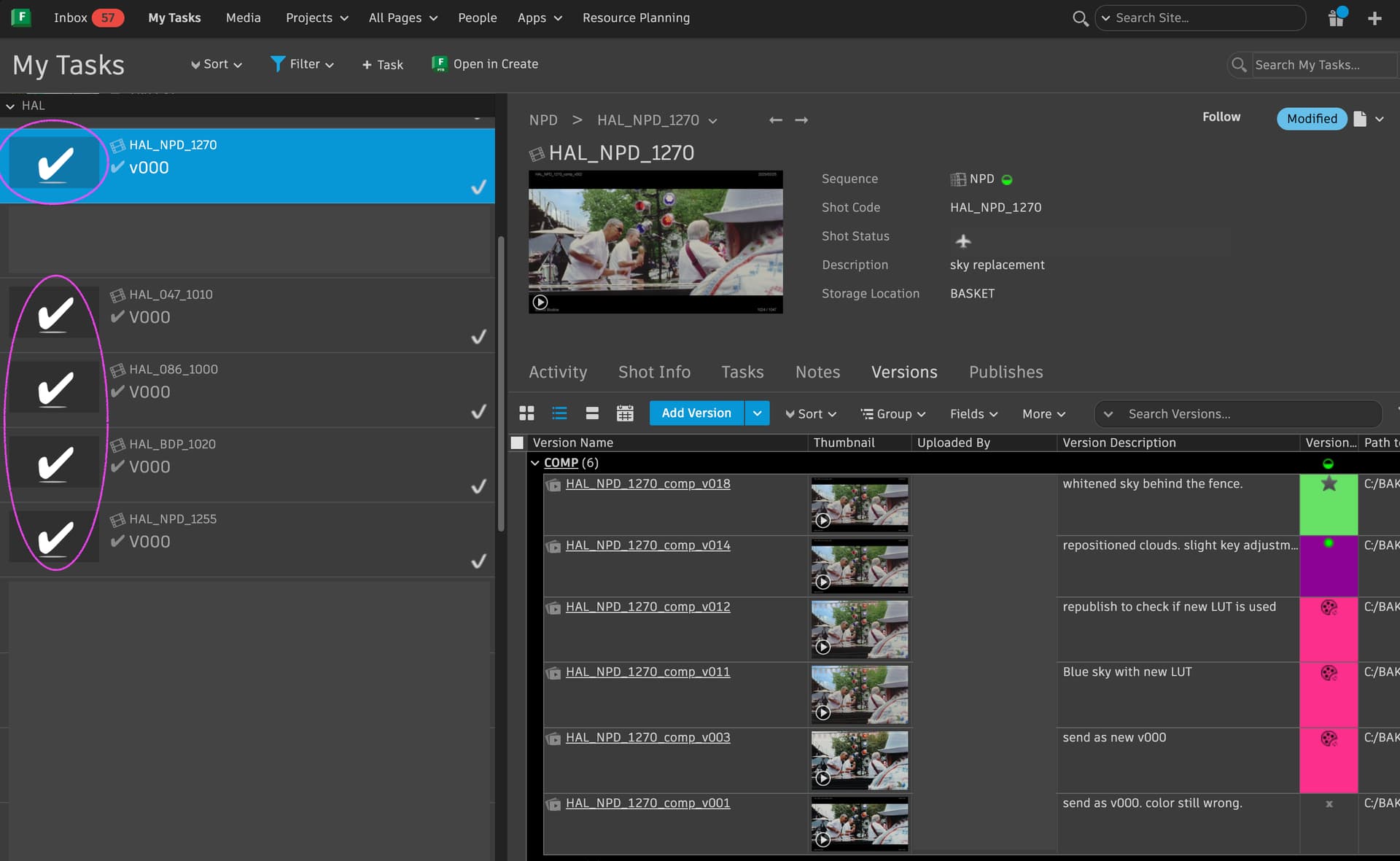
Task: Toggle the Version Name select-all checkbox
Action: [x=517, y=443]
